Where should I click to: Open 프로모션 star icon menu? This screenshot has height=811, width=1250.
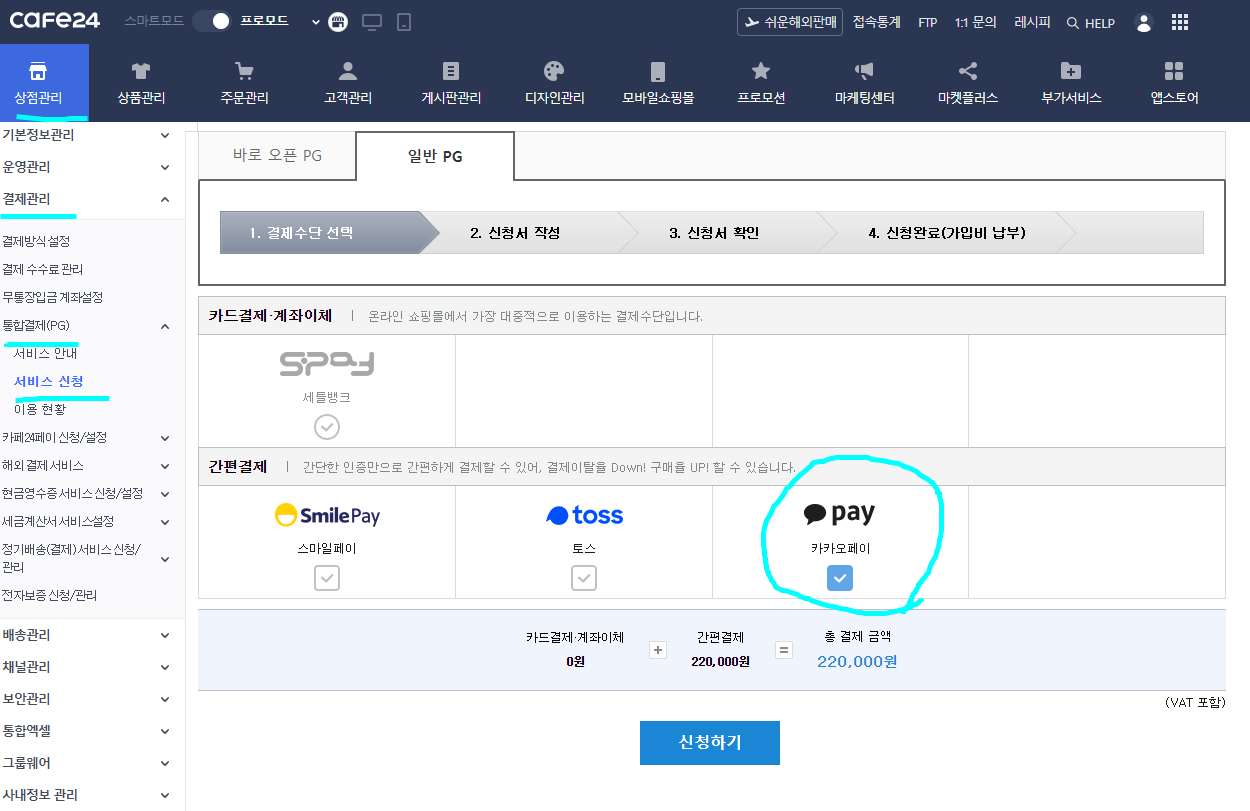click(761, 82)
